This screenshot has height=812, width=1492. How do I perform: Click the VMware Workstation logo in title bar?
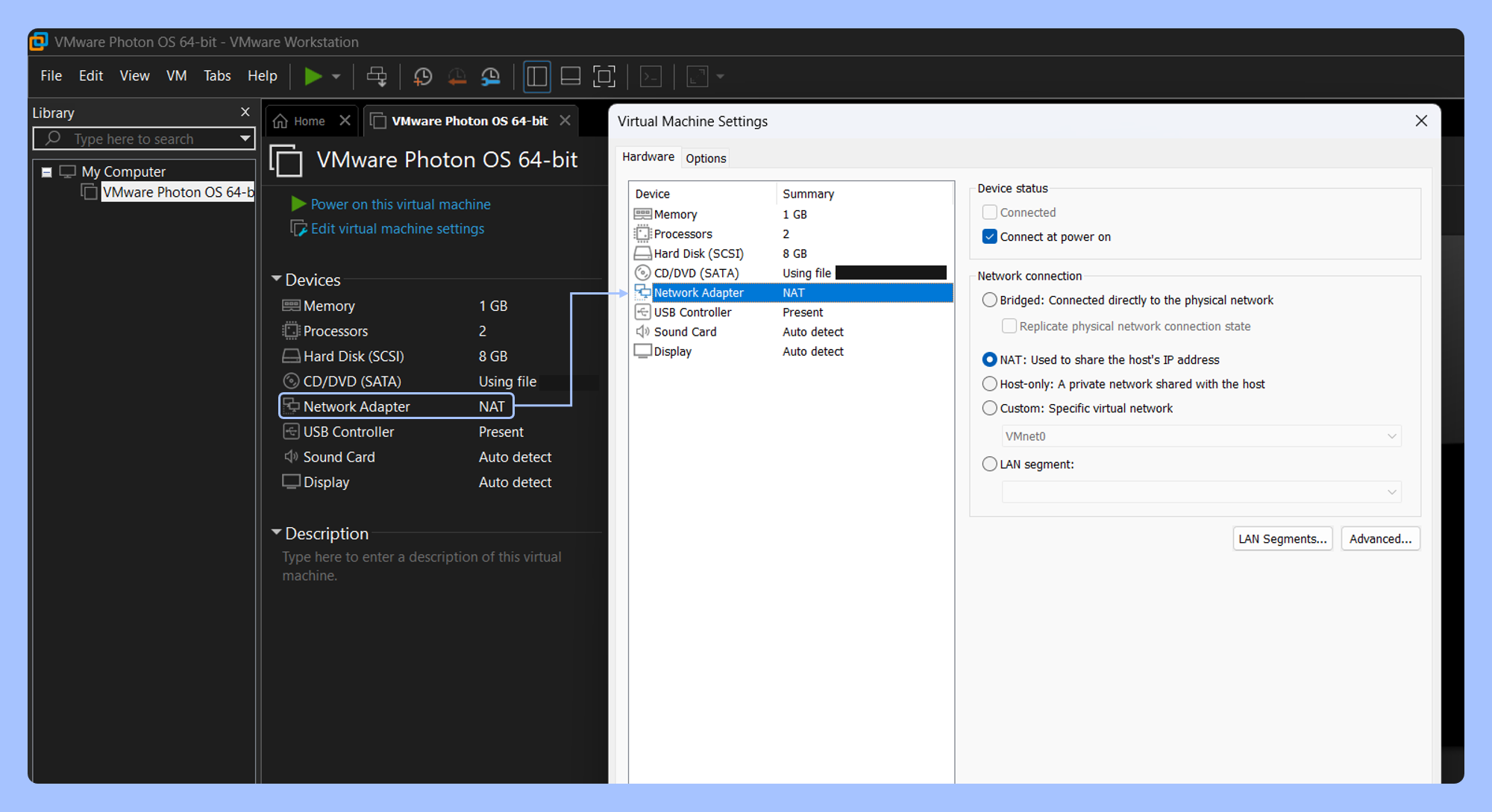pyautogui.click(x=39, y=42)
